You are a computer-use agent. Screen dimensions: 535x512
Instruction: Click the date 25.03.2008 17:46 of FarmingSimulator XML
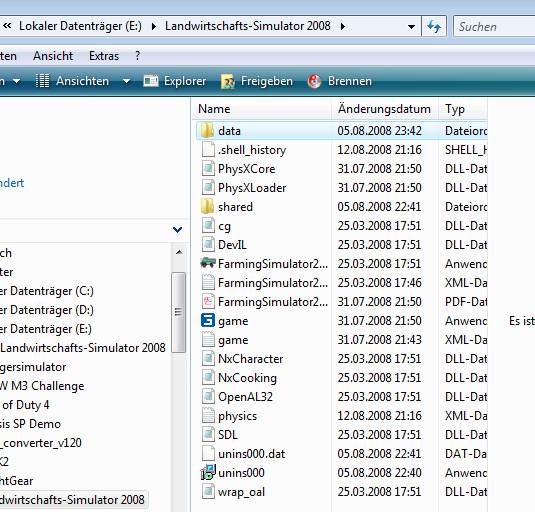(x=379, y=283)
